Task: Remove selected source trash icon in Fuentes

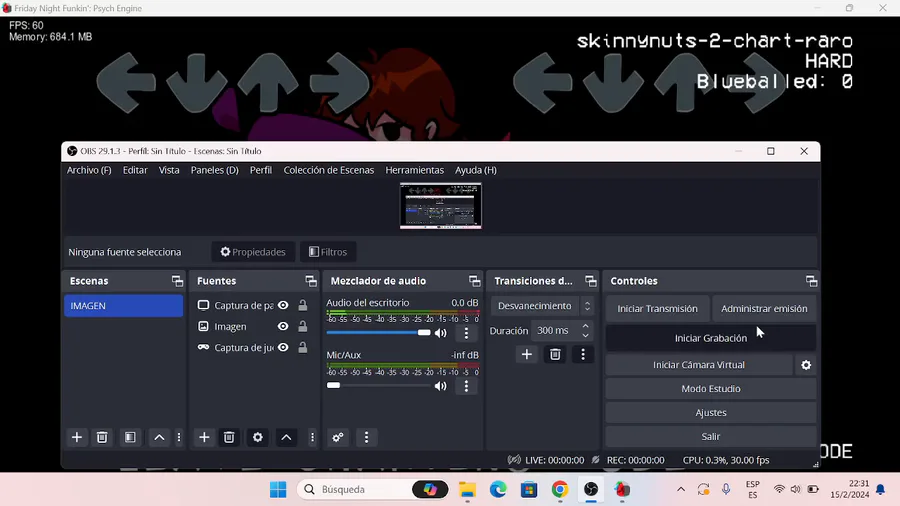Action: [229, 437]
